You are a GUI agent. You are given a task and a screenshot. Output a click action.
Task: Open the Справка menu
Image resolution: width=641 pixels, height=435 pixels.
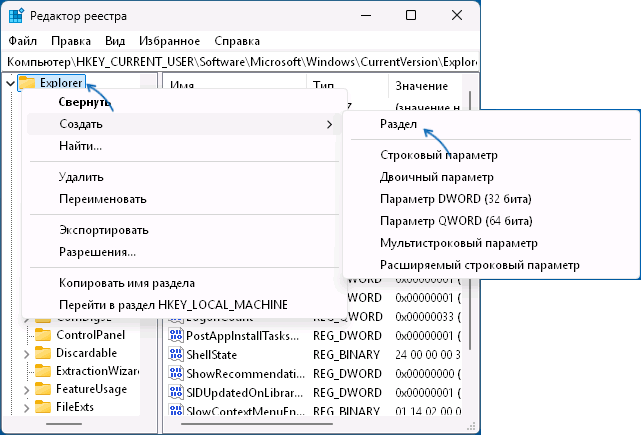click(237, 41)
